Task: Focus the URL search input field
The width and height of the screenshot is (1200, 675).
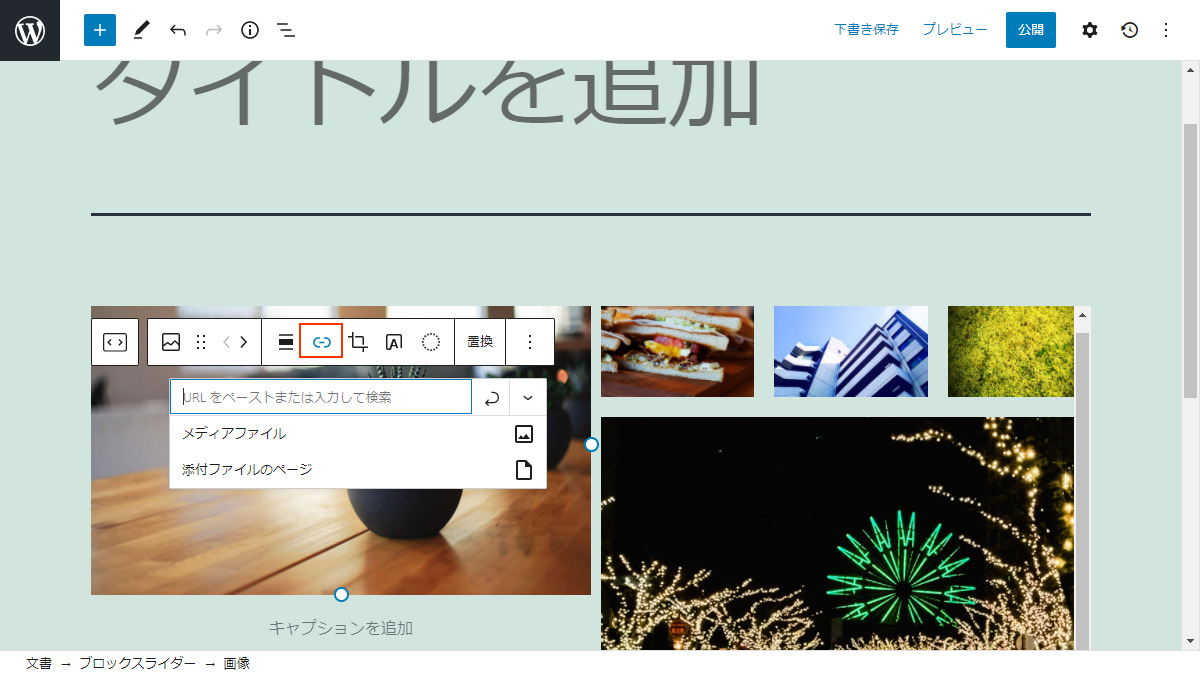Action: coord(321,397)
